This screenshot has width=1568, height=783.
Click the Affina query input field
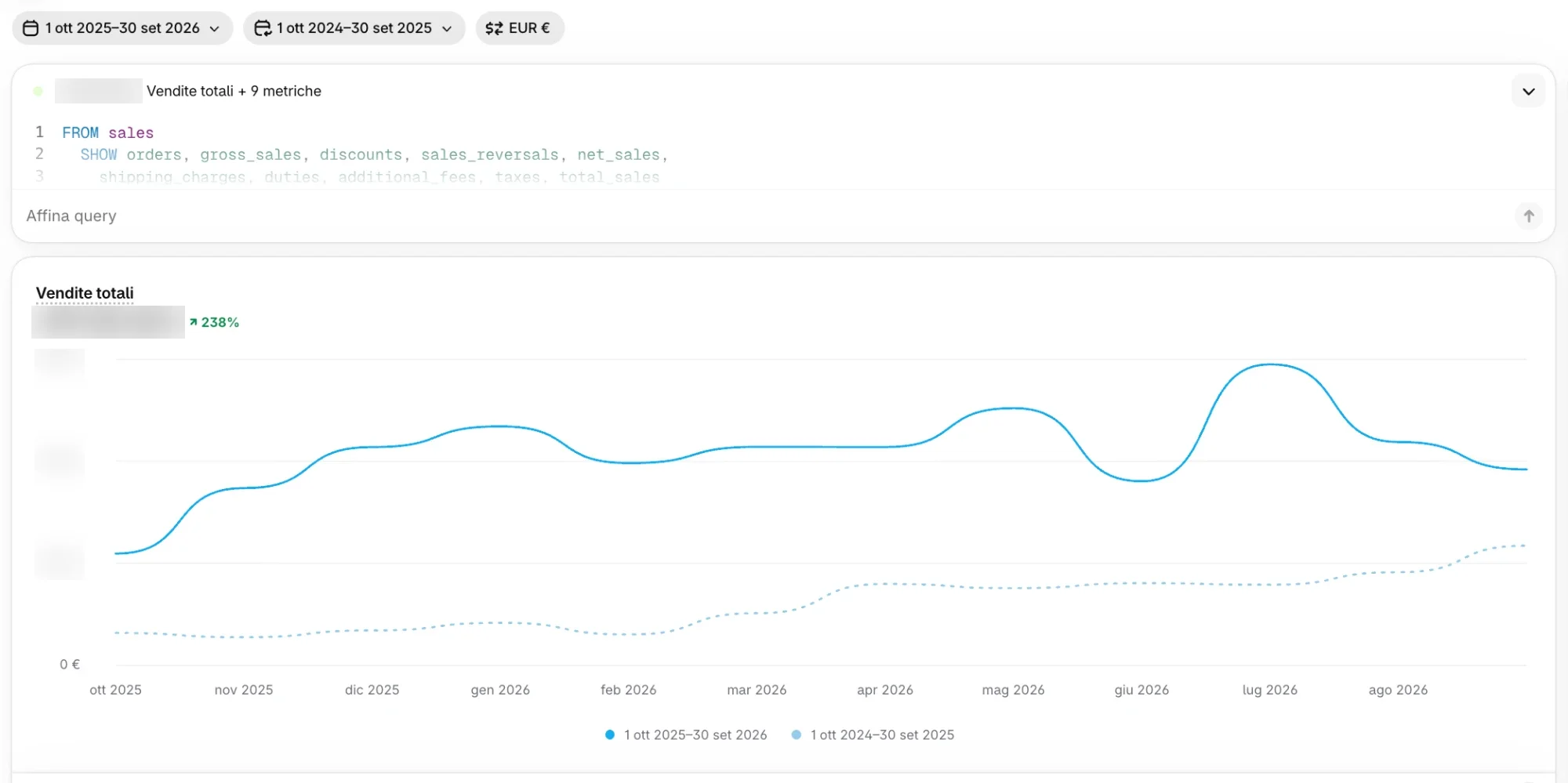pyautogui.click(x=764, y=216)
